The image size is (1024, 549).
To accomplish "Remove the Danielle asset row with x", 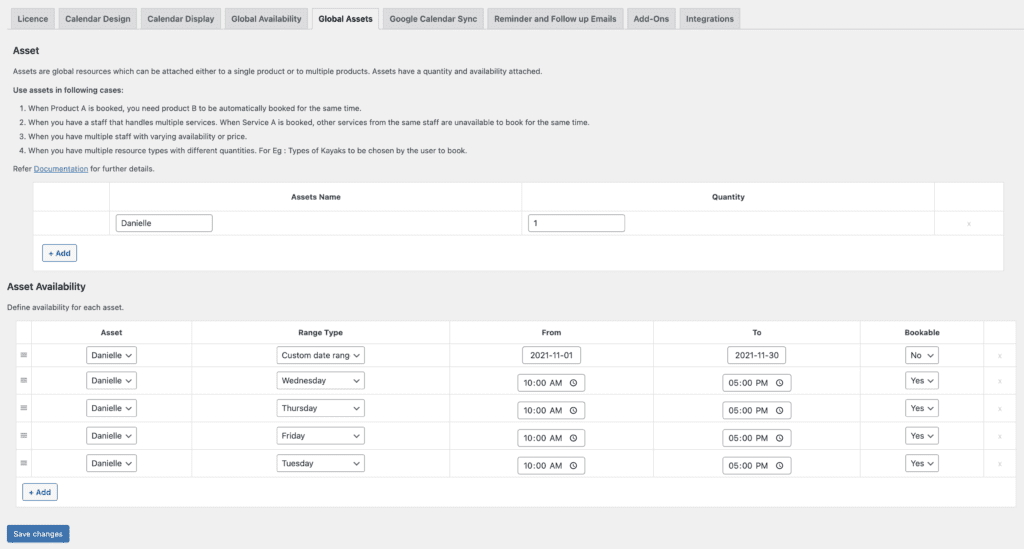I will [x=968, y=224].
